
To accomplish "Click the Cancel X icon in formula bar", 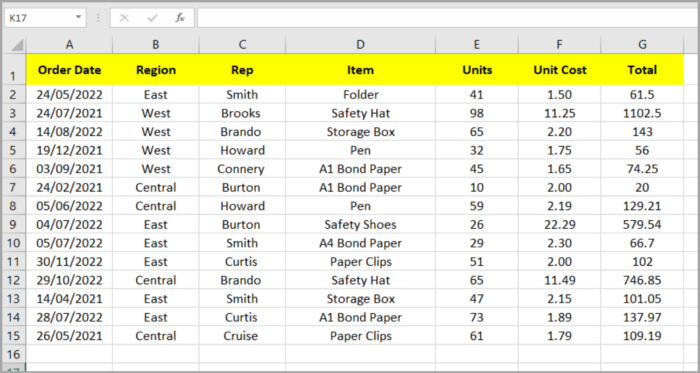I will coord(125,18).
